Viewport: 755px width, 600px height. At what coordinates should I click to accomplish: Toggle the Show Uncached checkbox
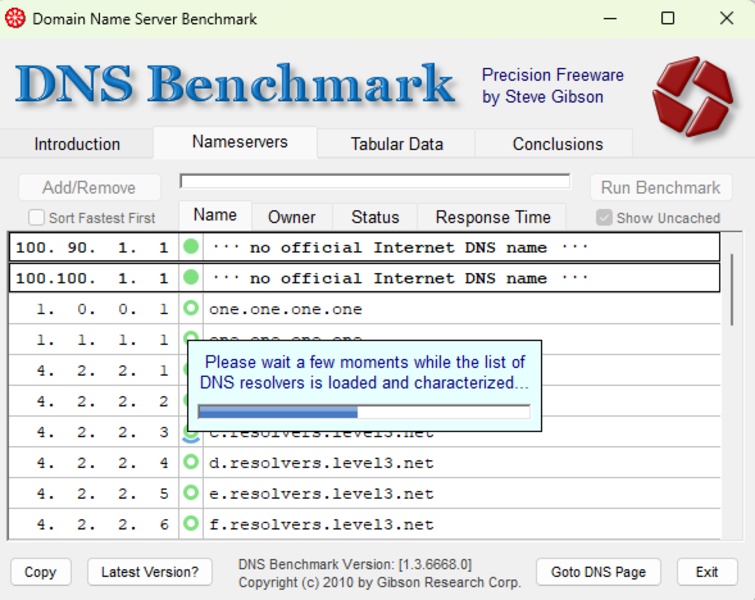[x=604, y=218]
